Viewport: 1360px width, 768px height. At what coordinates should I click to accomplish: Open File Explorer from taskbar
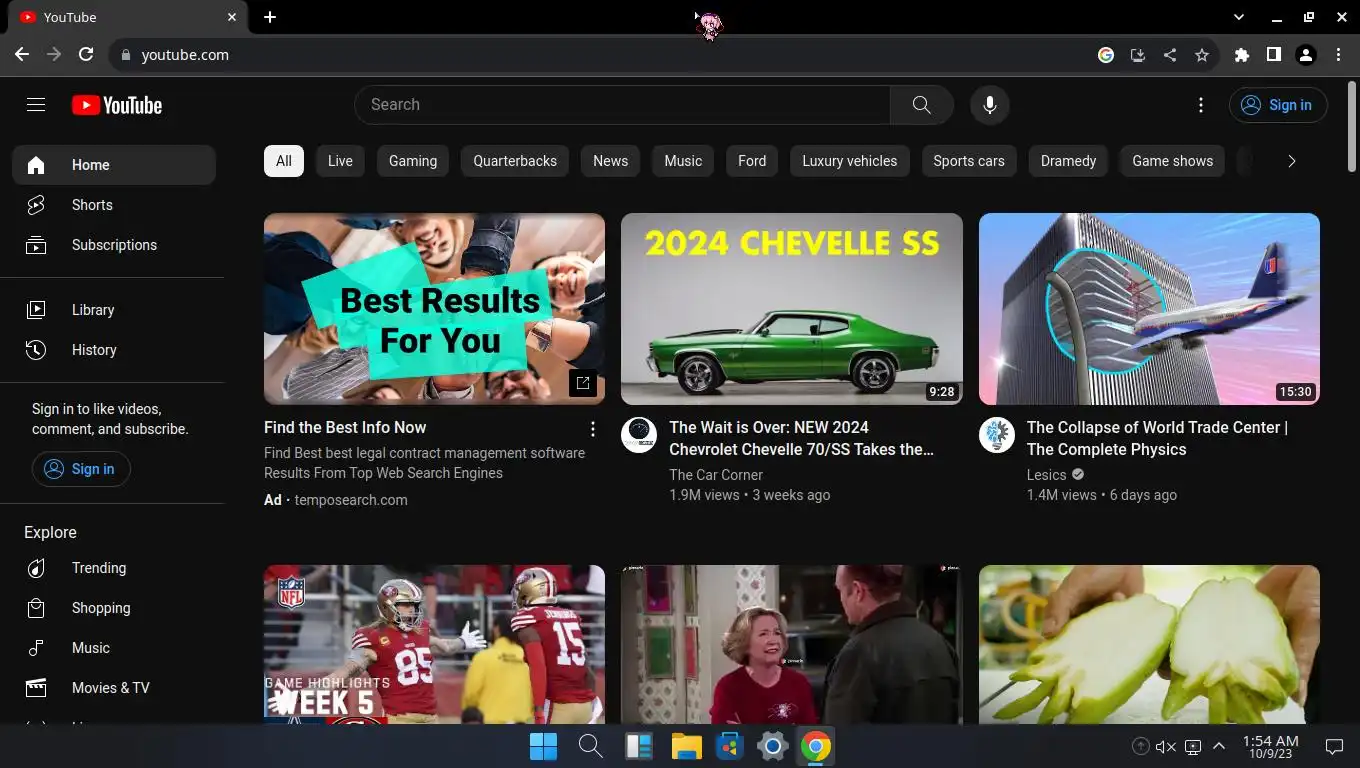pyautogui.click(x=686, y=746)
